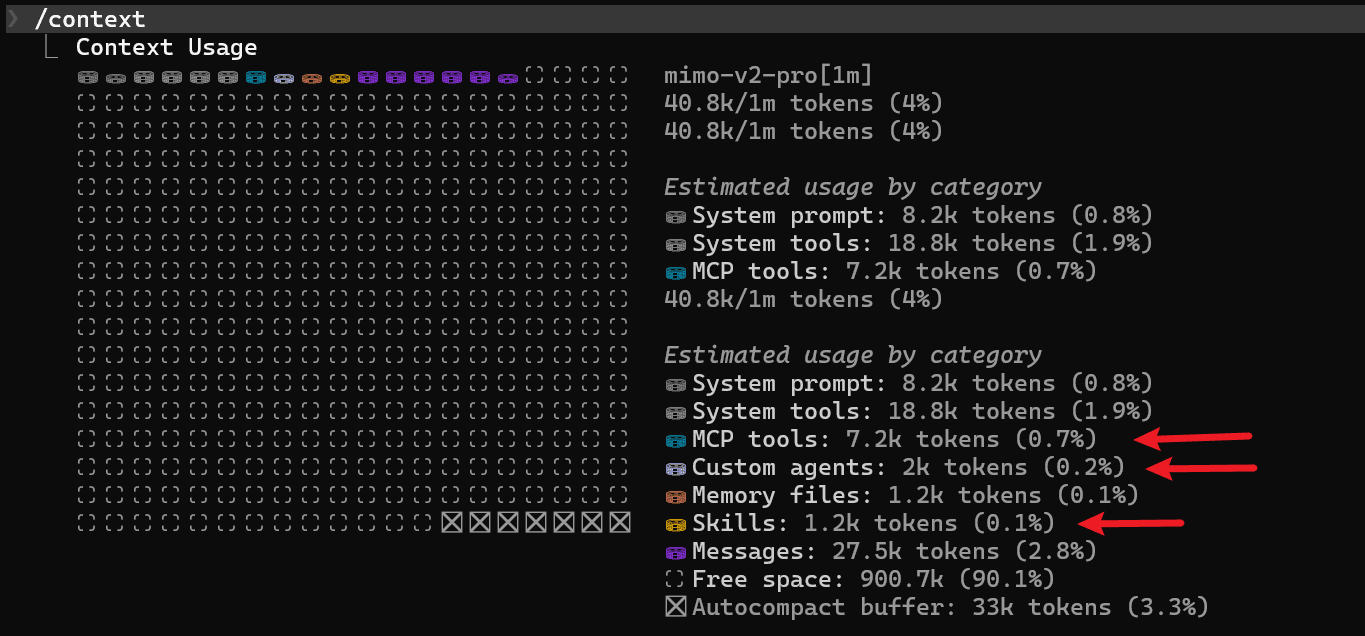Click the Custom agents legend icon
This screenshot has height=636, width=1365.
676,468
